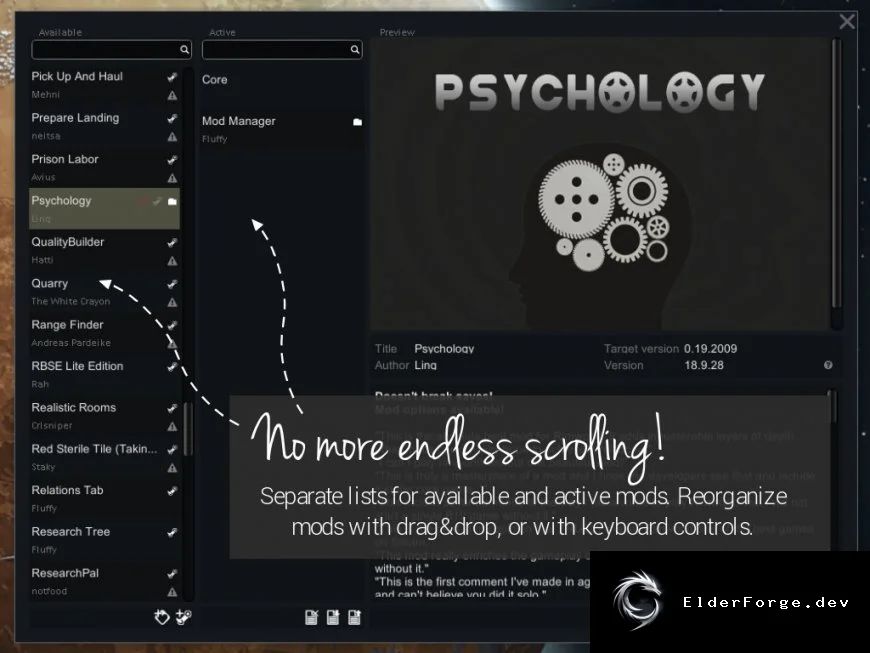Select the highlighted Psychology mod

point(104,209)
